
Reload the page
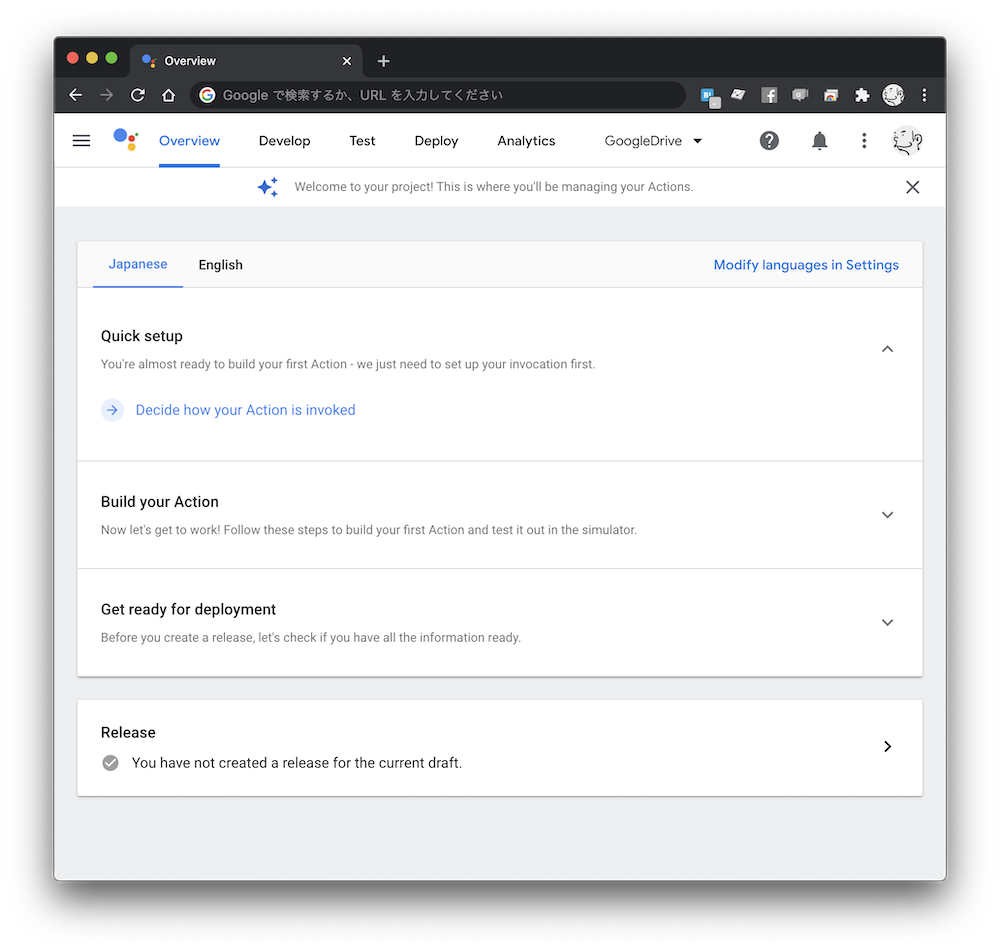138,95
